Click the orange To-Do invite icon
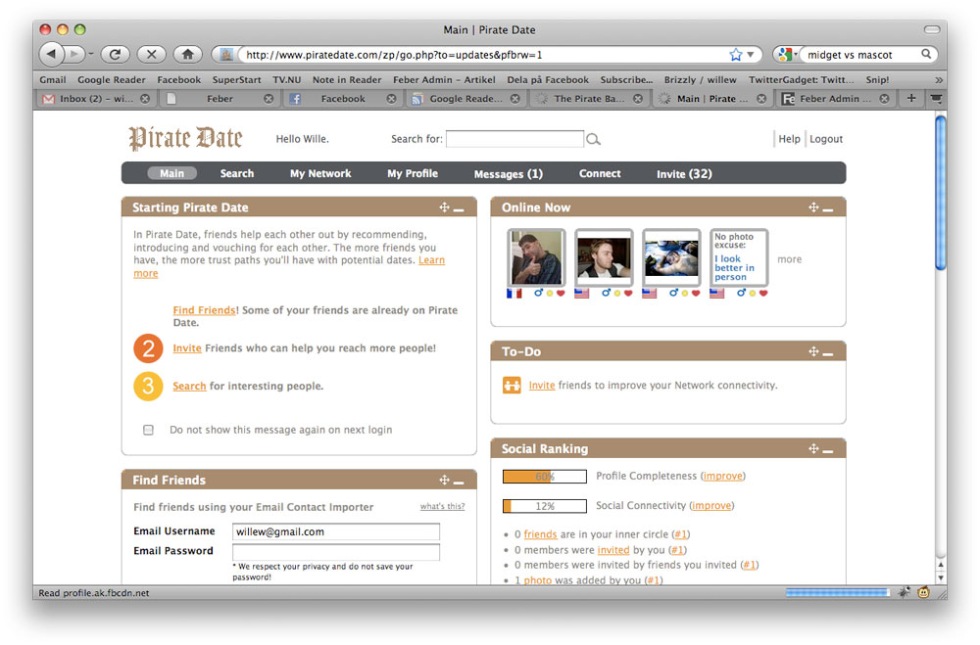Image resolution: width=980 pixels, height=645 pixels. coord(512,385)
